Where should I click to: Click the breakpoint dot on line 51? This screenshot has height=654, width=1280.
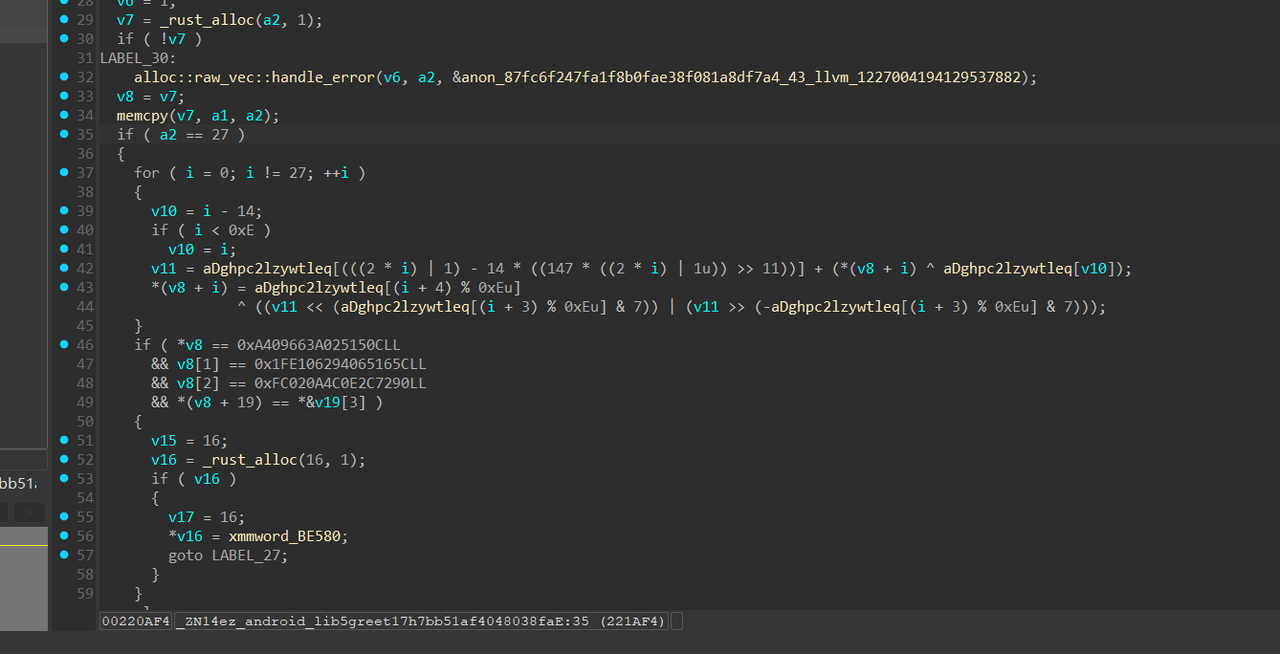click(x=65, y=440)
